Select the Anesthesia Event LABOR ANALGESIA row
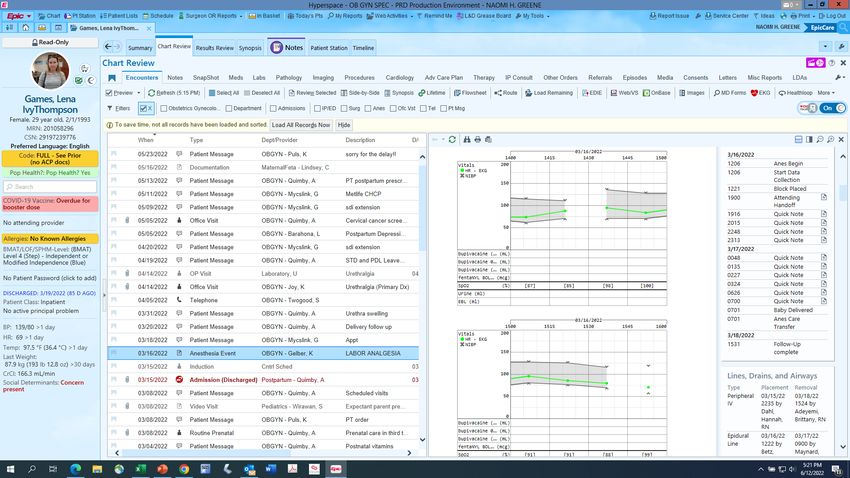This screenshot has width=850, height=478. click(x=263, y=353)
